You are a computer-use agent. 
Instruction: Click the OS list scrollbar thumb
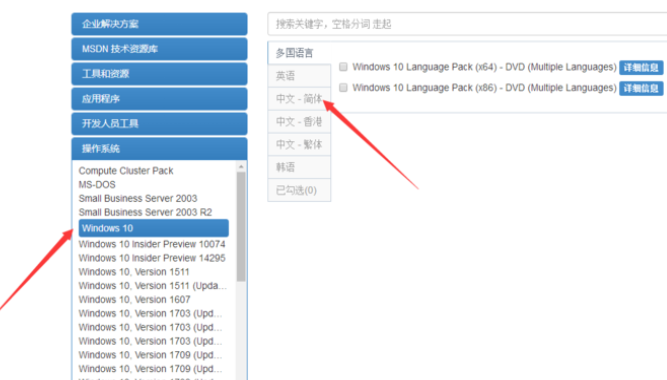[x=241, y=226]
